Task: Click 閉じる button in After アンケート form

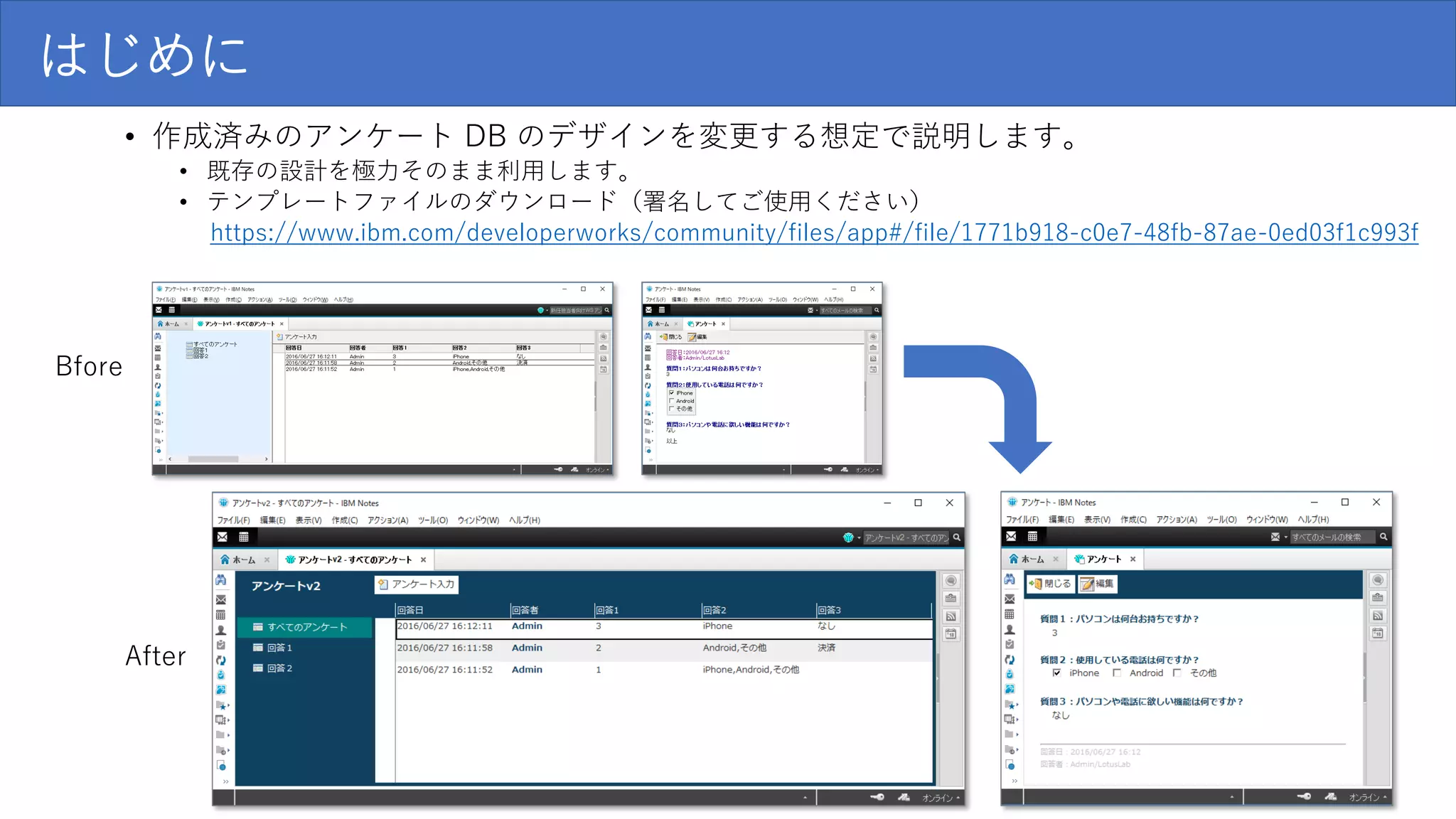Action: 1051,584
